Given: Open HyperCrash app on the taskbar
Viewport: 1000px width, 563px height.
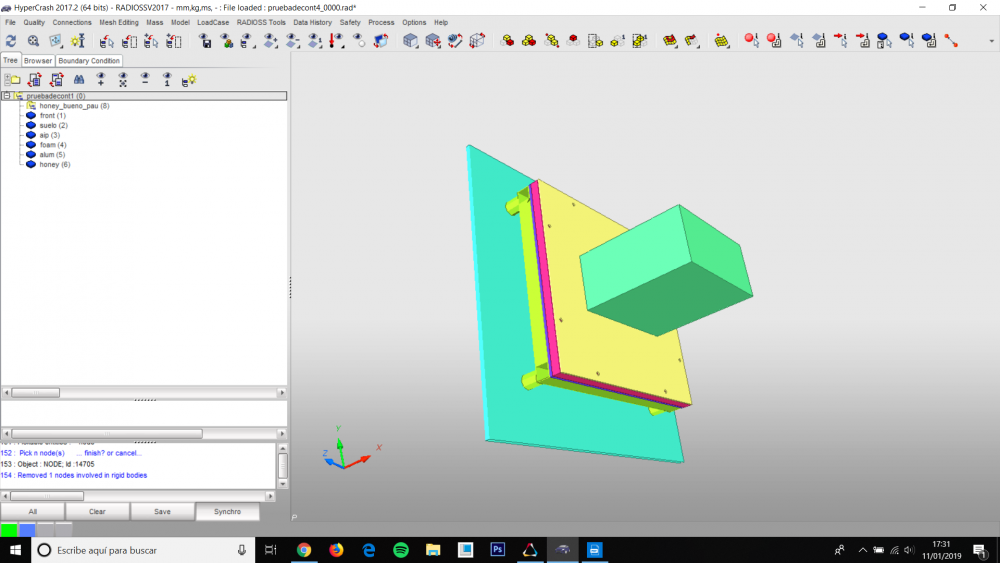Looking at the screenshot, I should tap(562, 550).
